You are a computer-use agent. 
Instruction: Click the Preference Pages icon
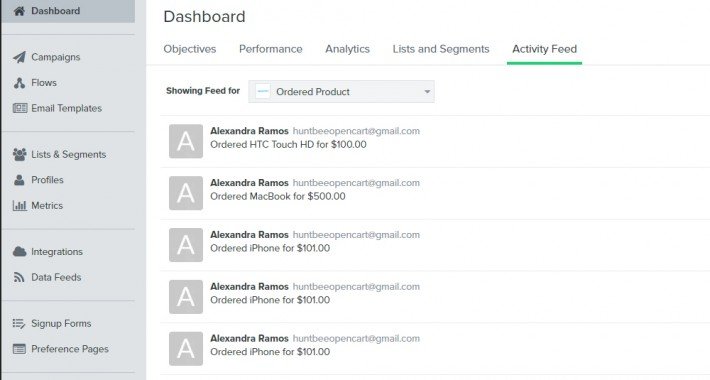(19, 349)
